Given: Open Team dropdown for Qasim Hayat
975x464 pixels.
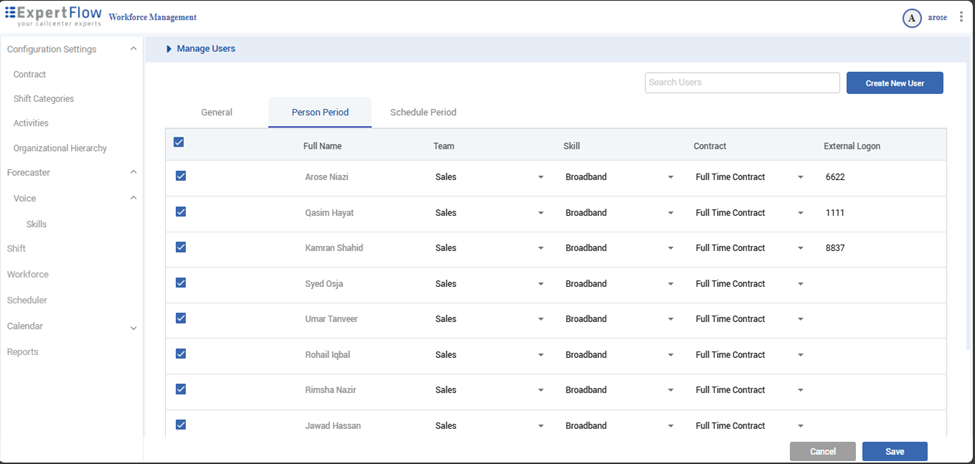Looking at the screenshot, I should point(541,213).
